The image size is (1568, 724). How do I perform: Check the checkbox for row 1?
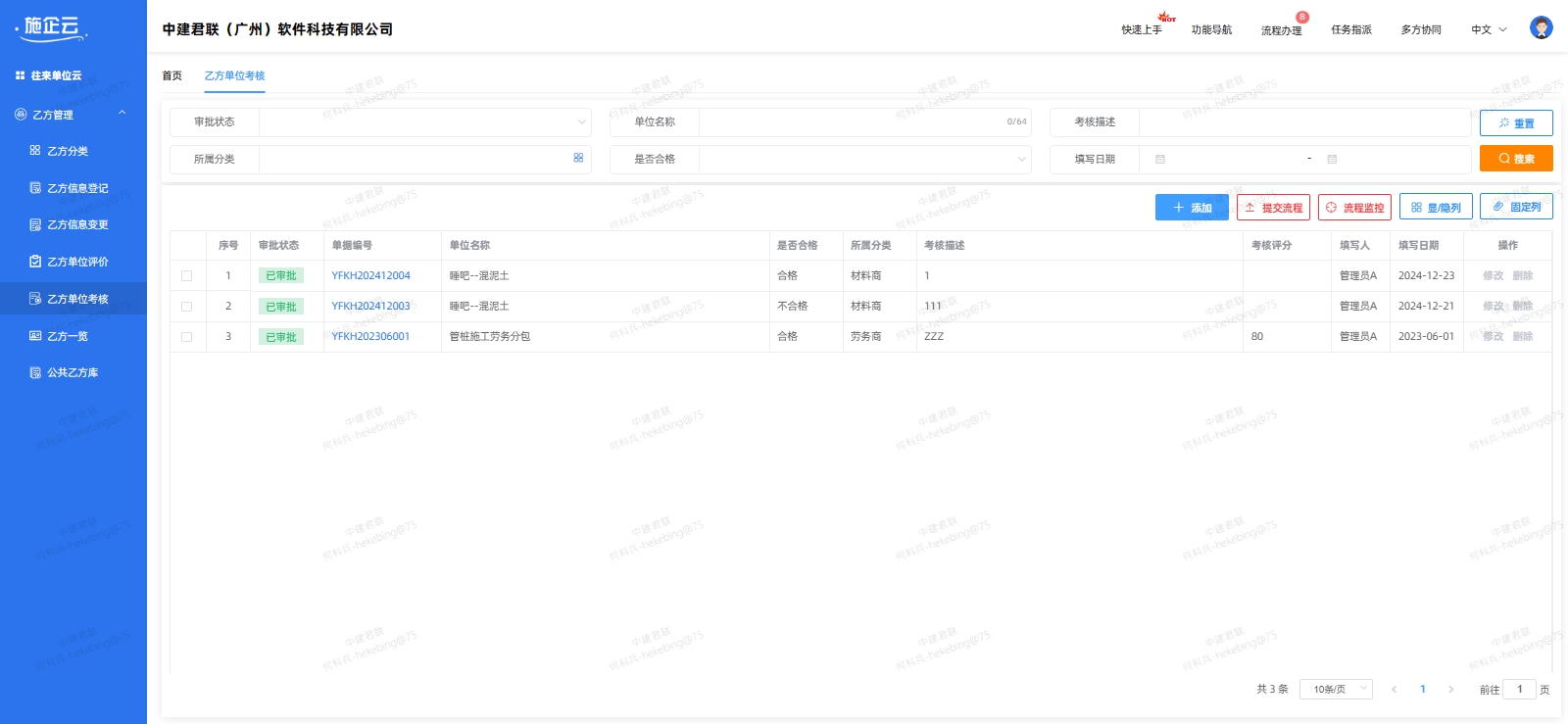click(186, 276)
